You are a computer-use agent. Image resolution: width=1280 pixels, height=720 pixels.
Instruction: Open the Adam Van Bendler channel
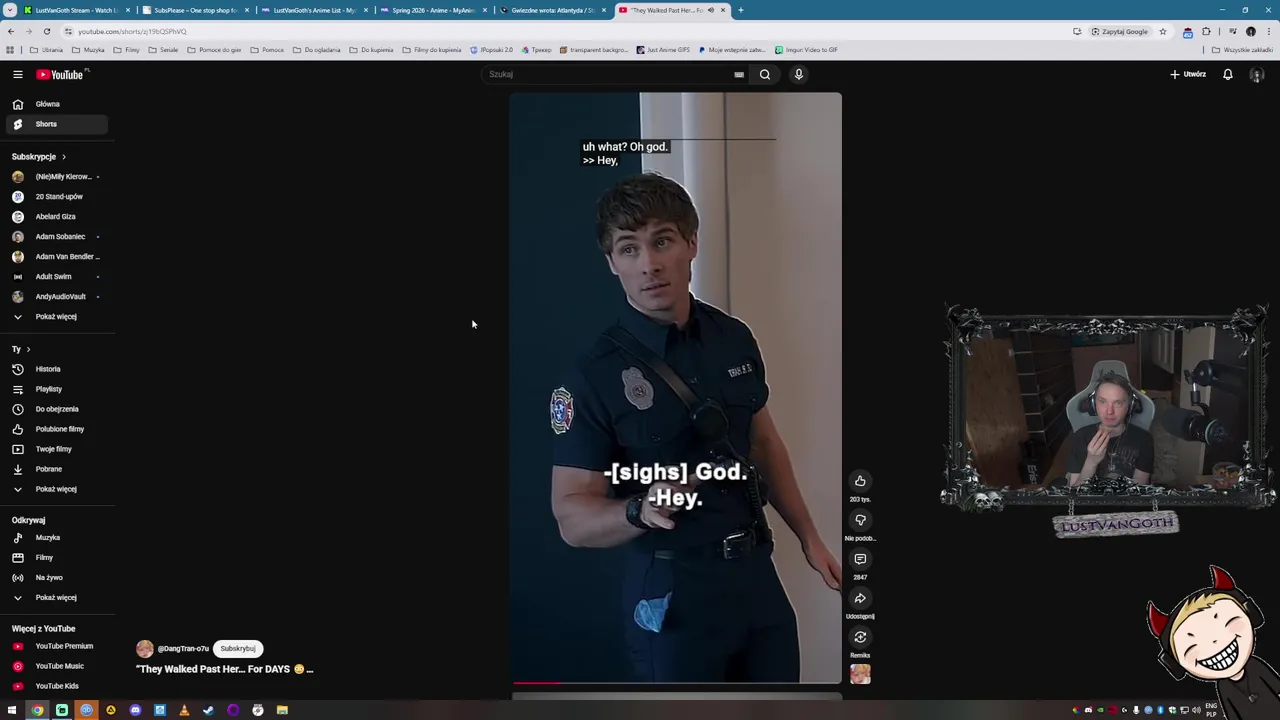pyautogui.click(x=56, y=257)
